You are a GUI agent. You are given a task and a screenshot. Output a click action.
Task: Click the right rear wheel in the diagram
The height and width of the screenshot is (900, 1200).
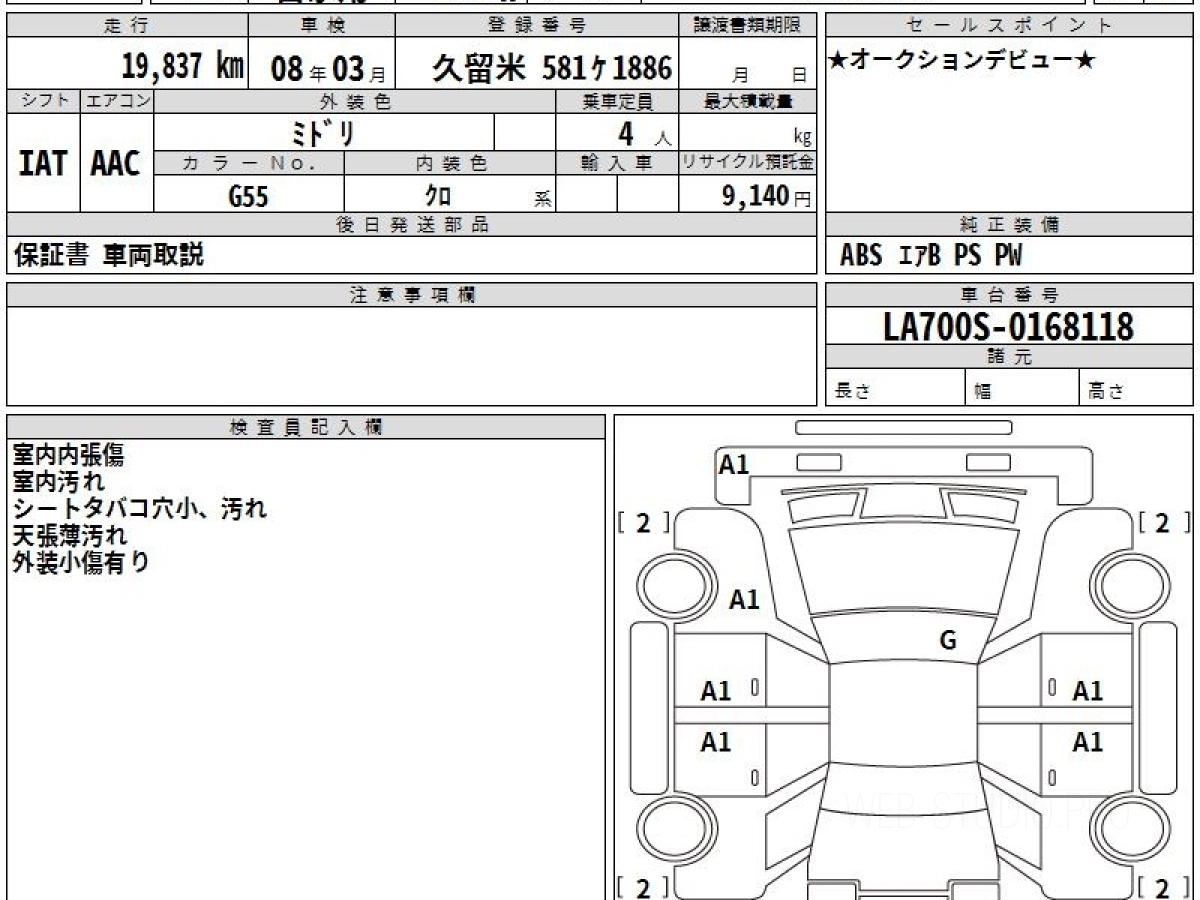click(1129, 831)
